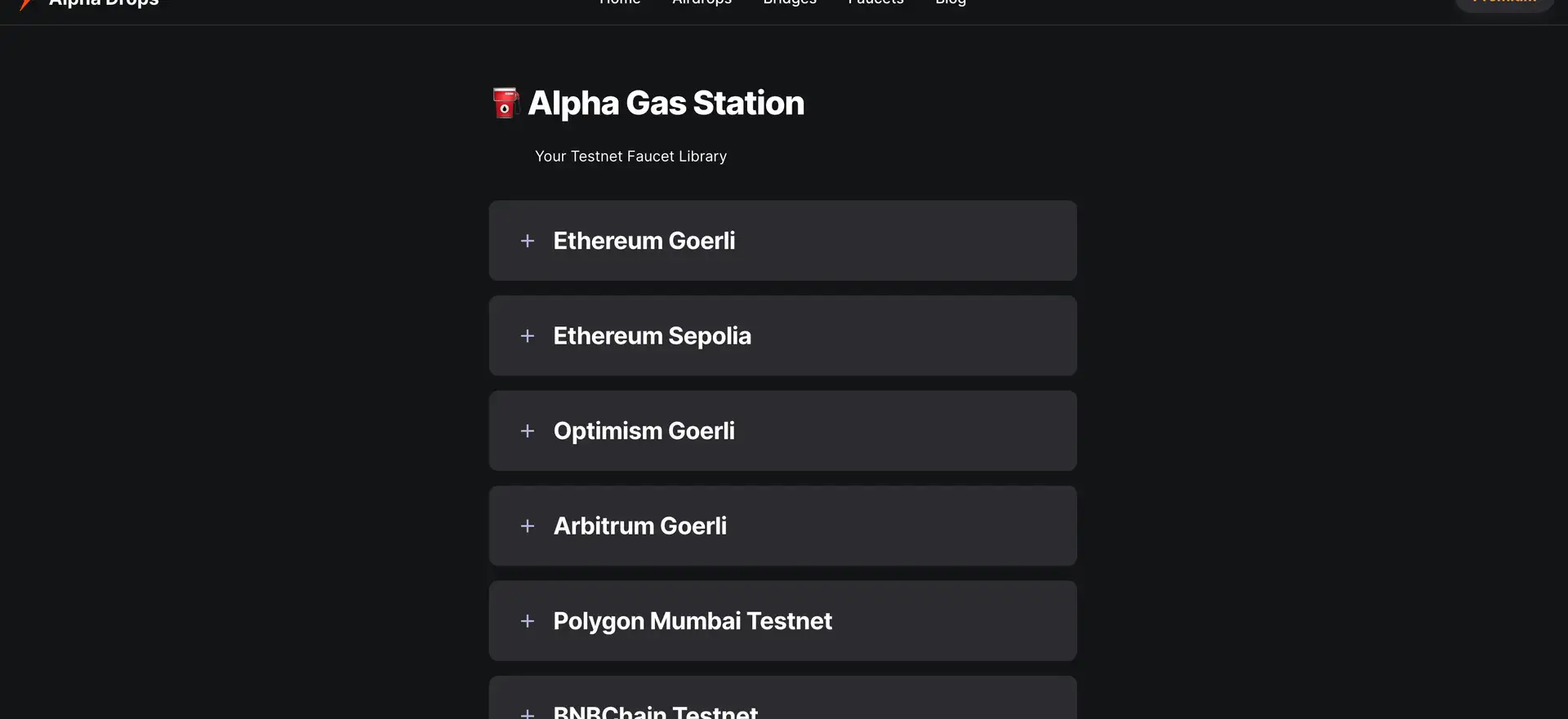
Task: Click the plus icon beside Optimism Goerli
Action: pyautogui.click(x=528, y=431)
